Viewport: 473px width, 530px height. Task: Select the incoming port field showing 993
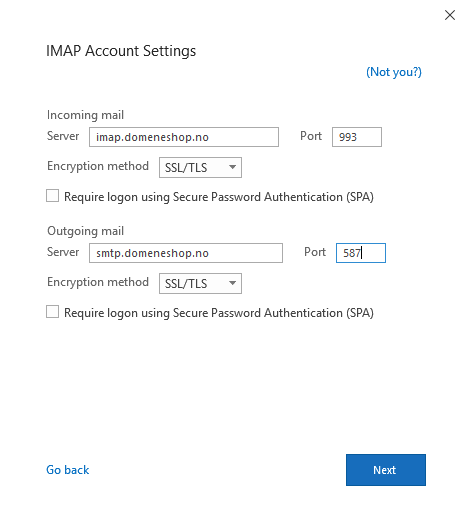(357, 137)
